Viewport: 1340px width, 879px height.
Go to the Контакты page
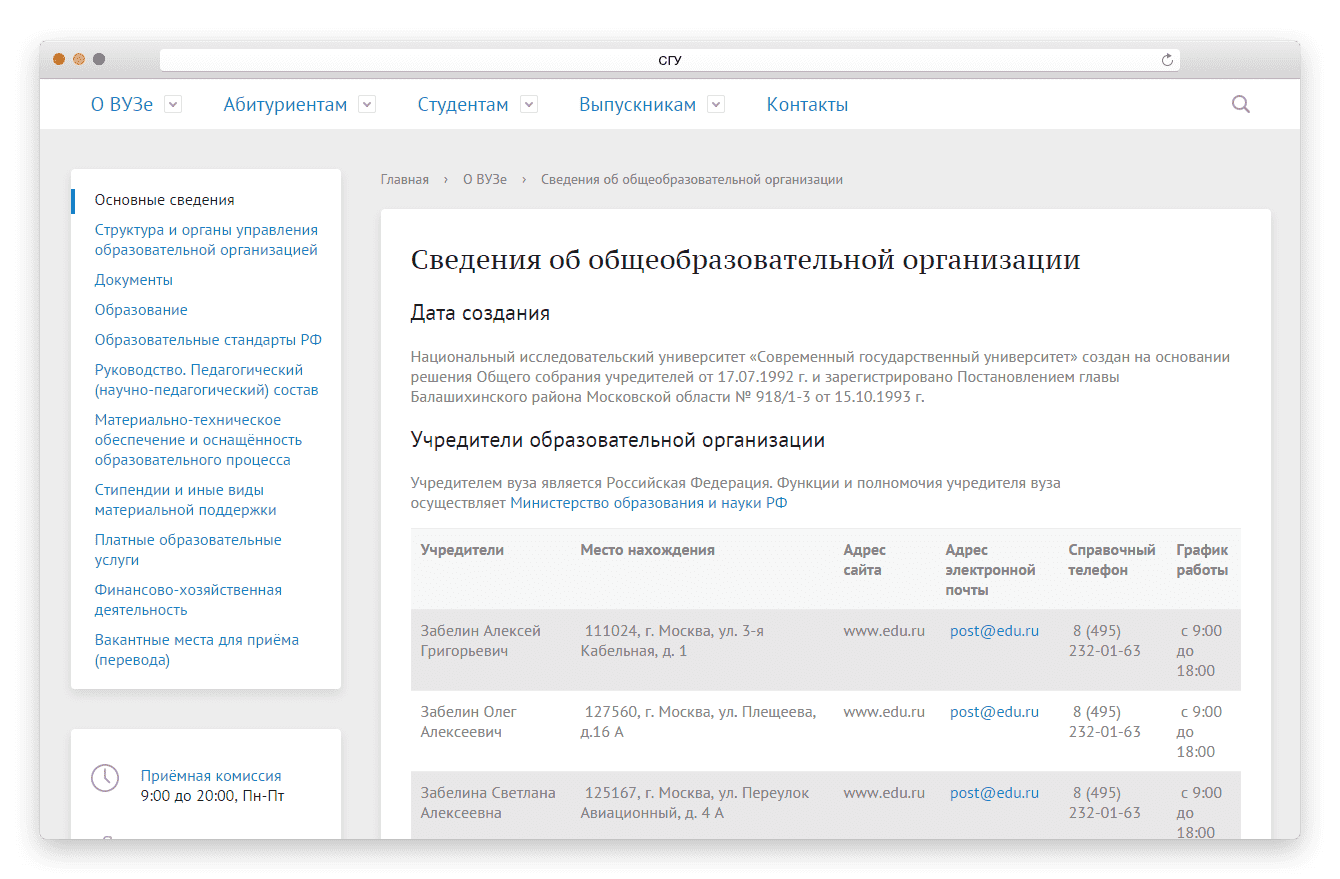(x=807, y=105)
